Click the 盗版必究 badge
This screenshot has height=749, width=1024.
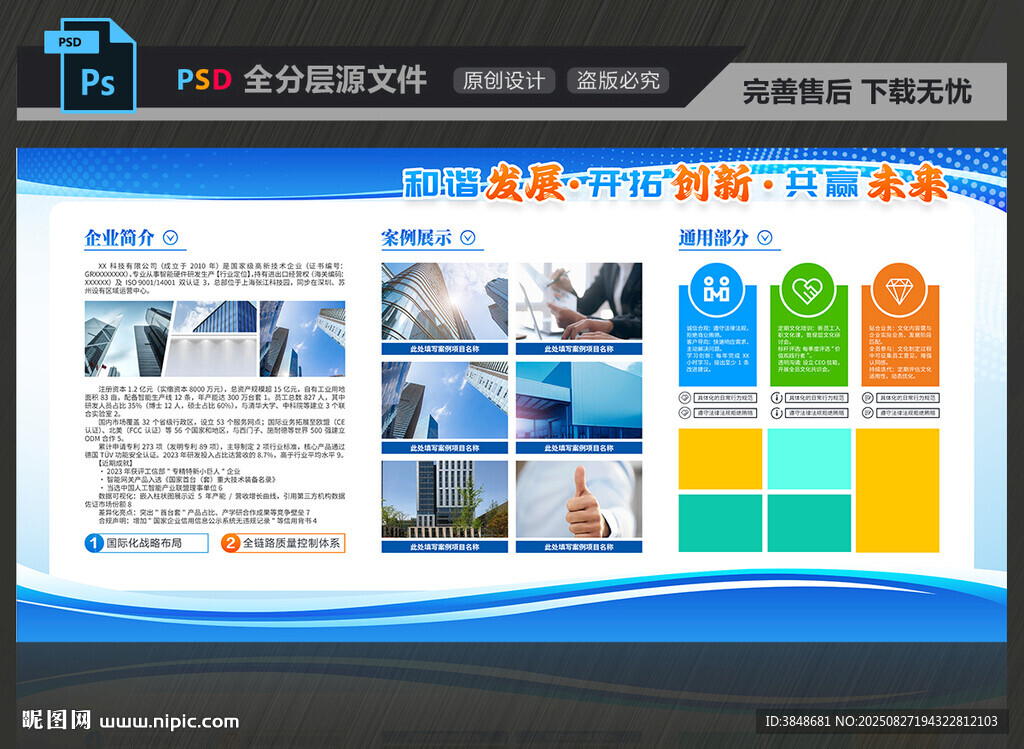(618, 81)
